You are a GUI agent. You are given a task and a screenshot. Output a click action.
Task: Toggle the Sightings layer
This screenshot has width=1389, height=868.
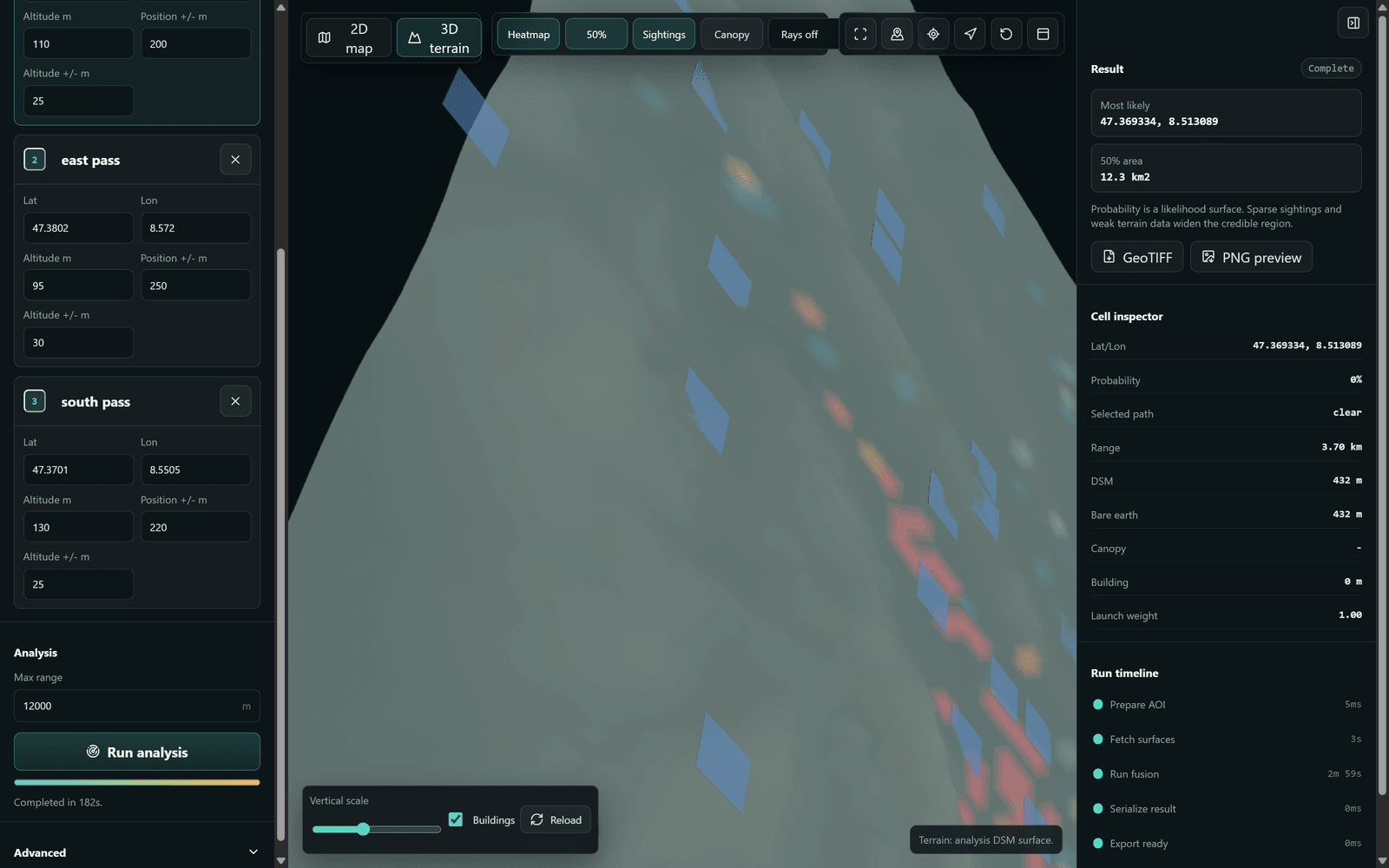tap(663, 35)
